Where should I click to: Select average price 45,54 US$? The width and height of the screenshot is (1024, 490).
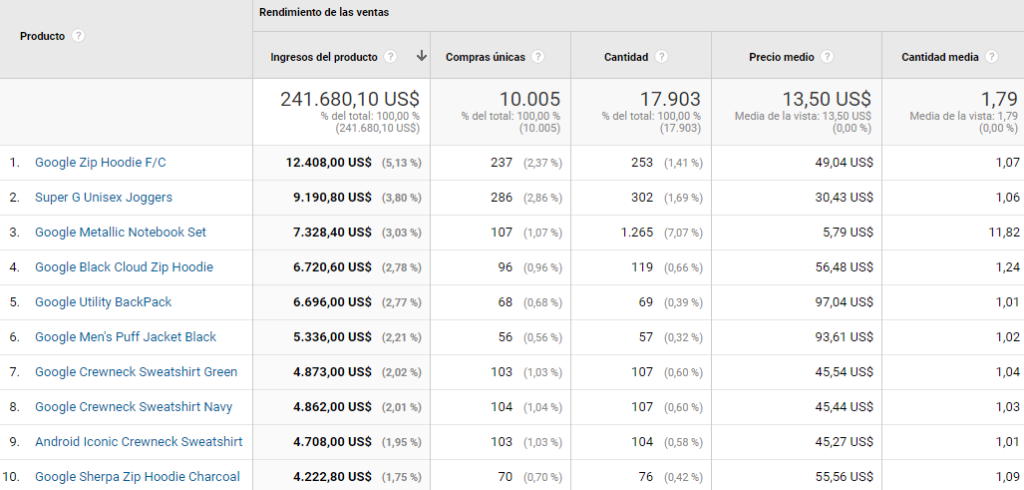(844, 372)
